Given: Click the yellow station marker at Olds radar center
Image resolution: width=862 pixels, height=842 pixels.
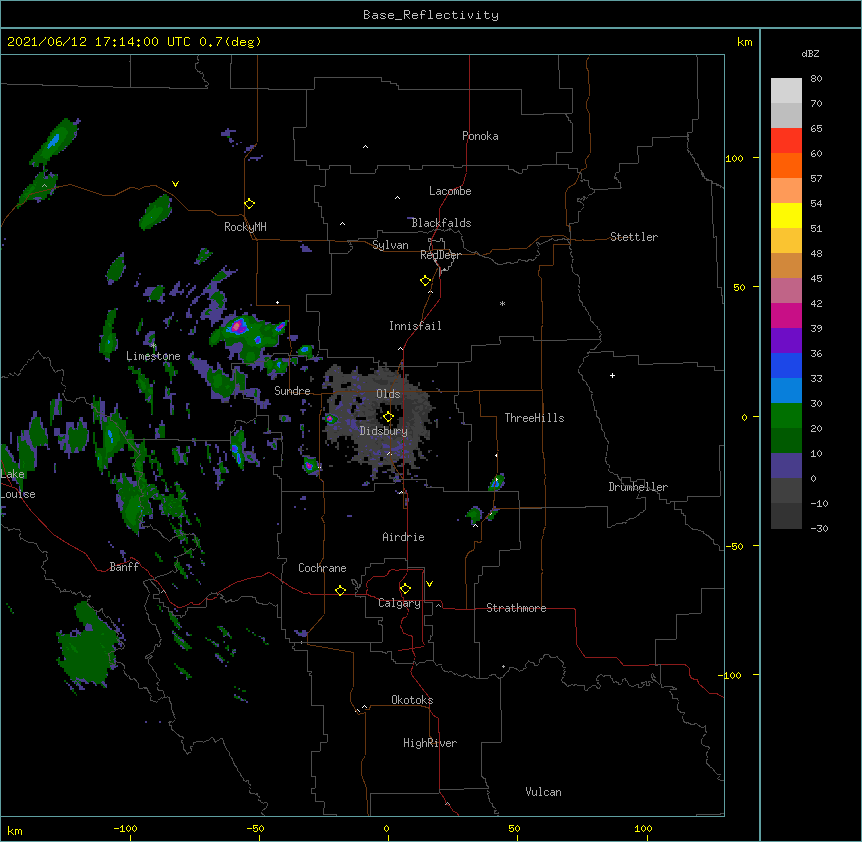Looking at the screenshot, I should point(388,417).
